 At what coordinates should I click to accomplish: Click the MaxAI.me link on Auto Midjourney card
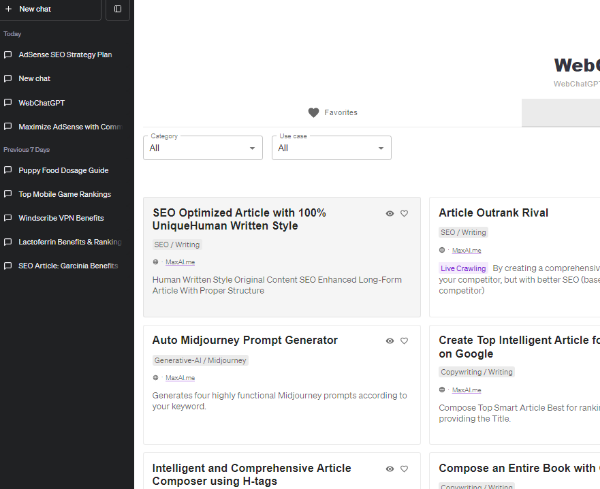(180, 378)
